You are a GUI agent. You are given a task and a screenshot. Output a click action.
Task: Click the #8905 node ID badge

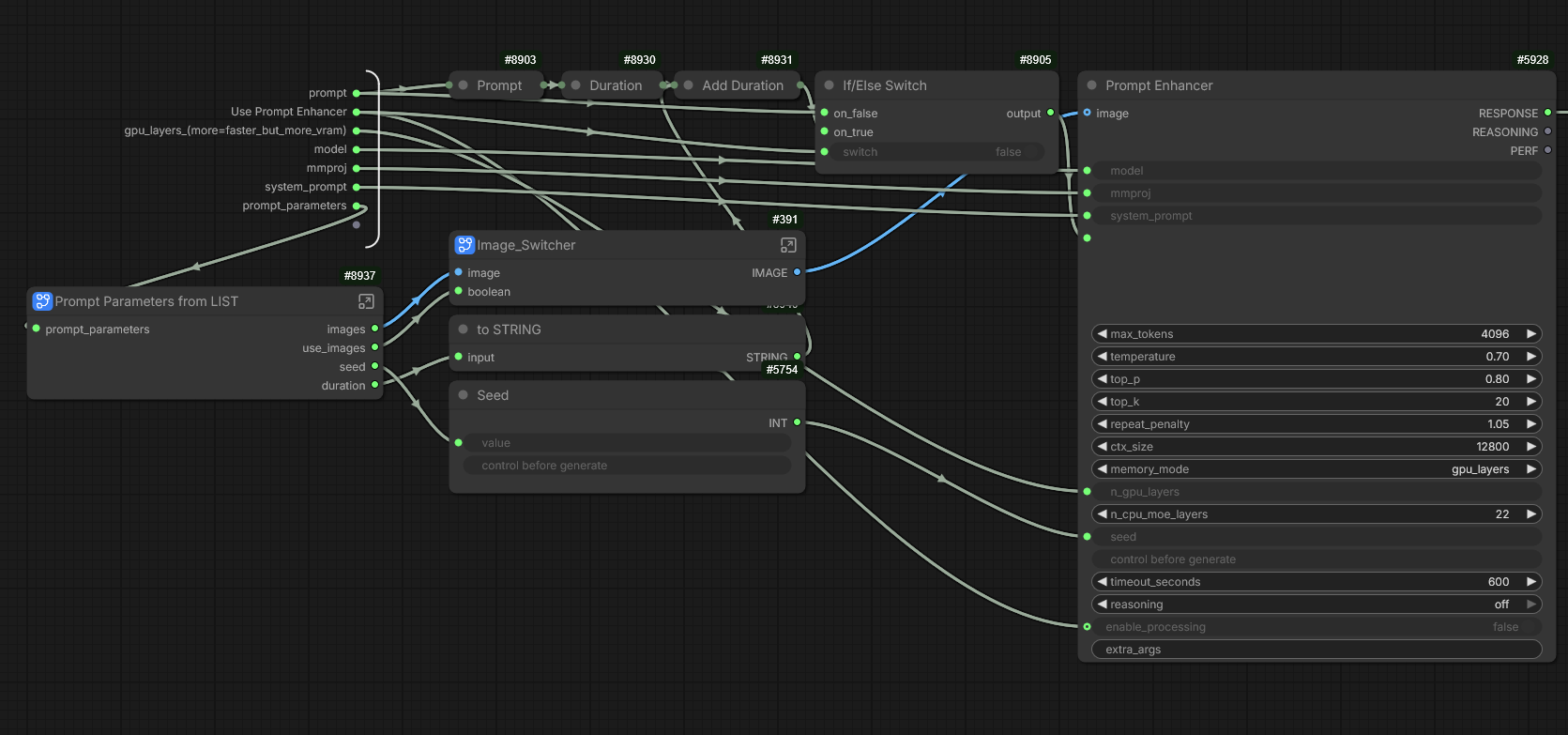click(1036, 60)
